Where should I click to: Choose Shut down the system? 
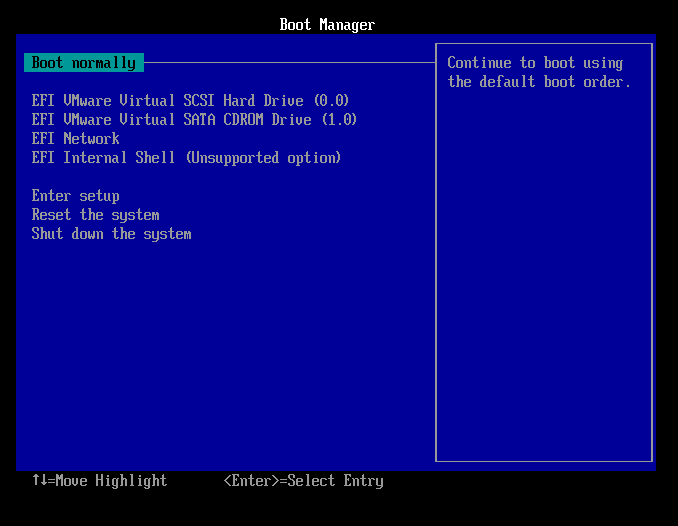(112, 234)
